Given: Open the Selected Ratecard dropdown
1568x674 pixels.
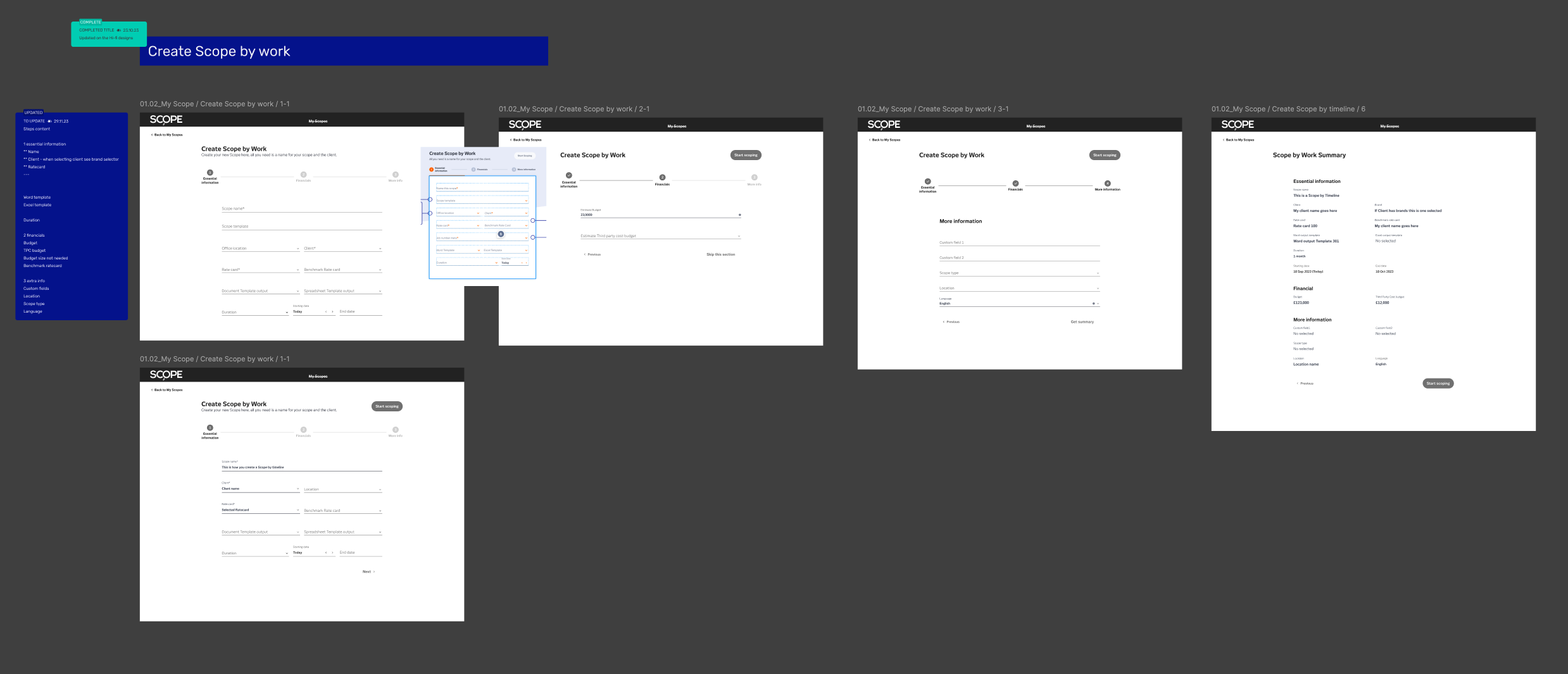Looking at the screenshot, I should 260,509.
